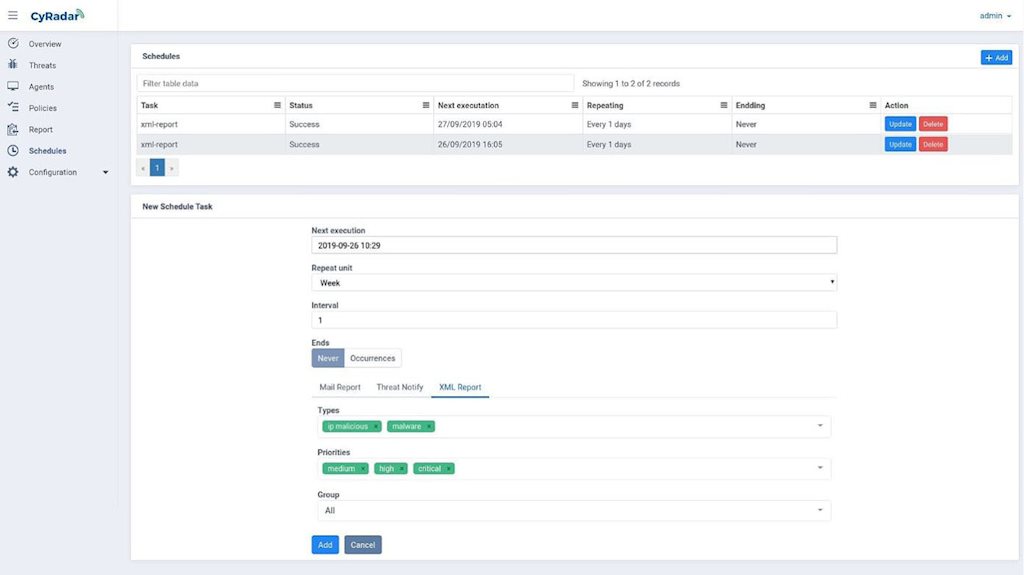This screenshot has height=575, width=1024.
Task: Click the Threats bug icon
Action: point(13,65)
